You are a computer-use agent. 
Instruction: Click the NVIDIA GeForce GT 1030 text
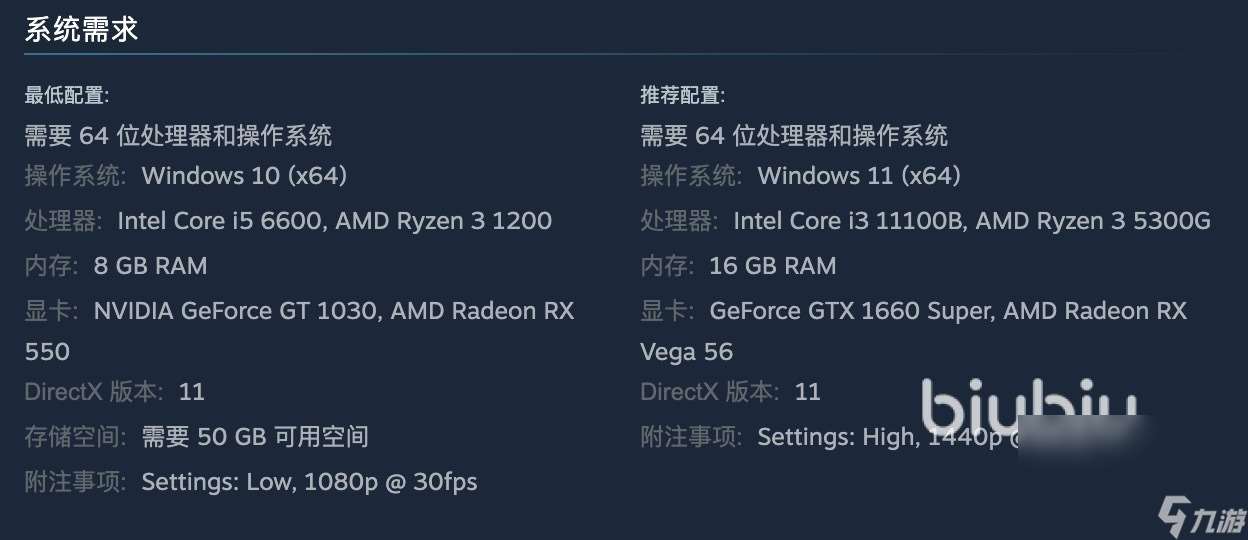(x=236, y=311)
